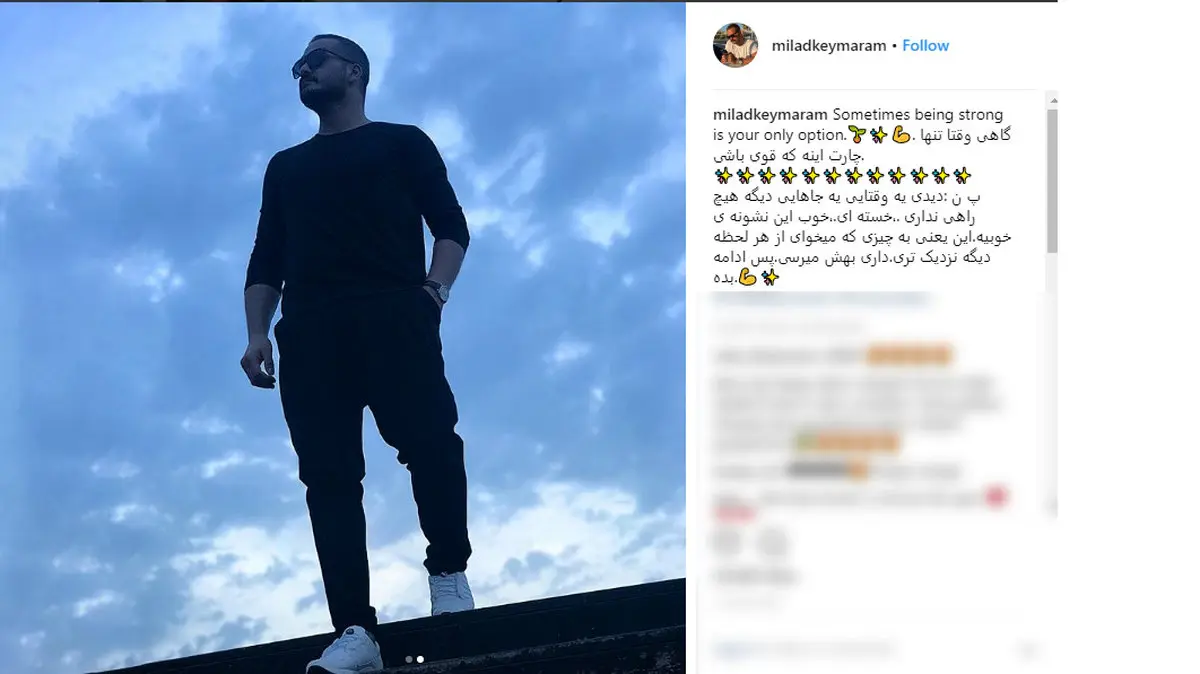Open the blurred likes count text
The width and height of the screenshot is (1200, 674).
(x=755, y=577)
